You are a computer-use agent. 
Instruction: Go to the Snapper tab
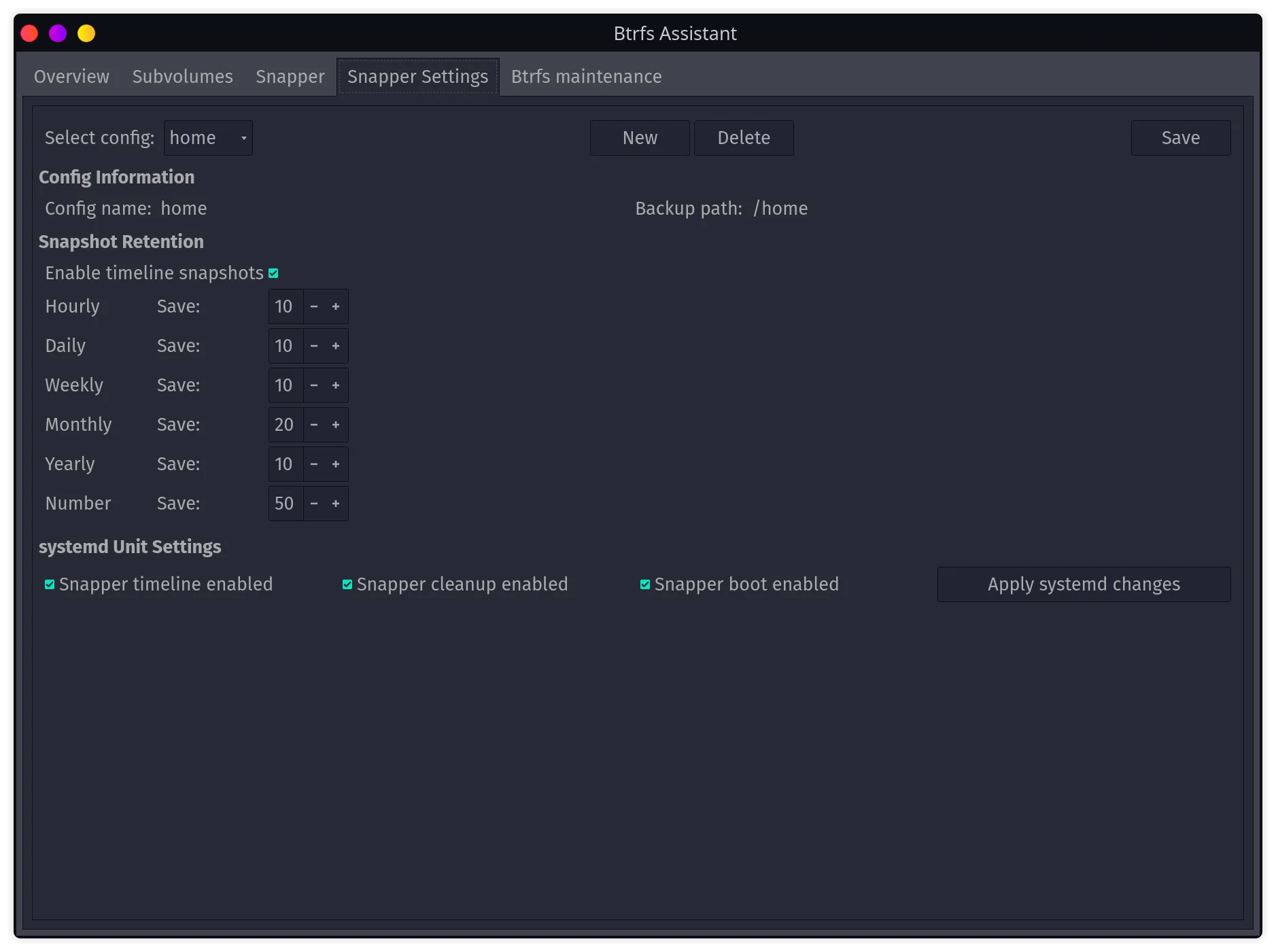coord(290,77)
